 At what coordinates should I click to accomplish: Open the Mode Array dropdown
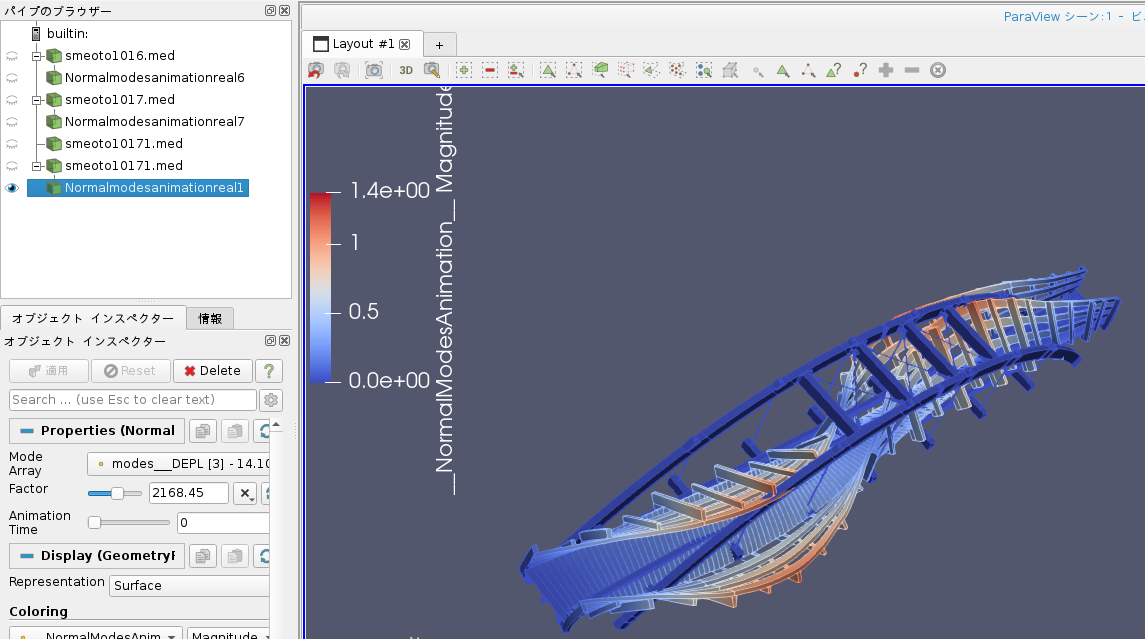pos(180,464)
